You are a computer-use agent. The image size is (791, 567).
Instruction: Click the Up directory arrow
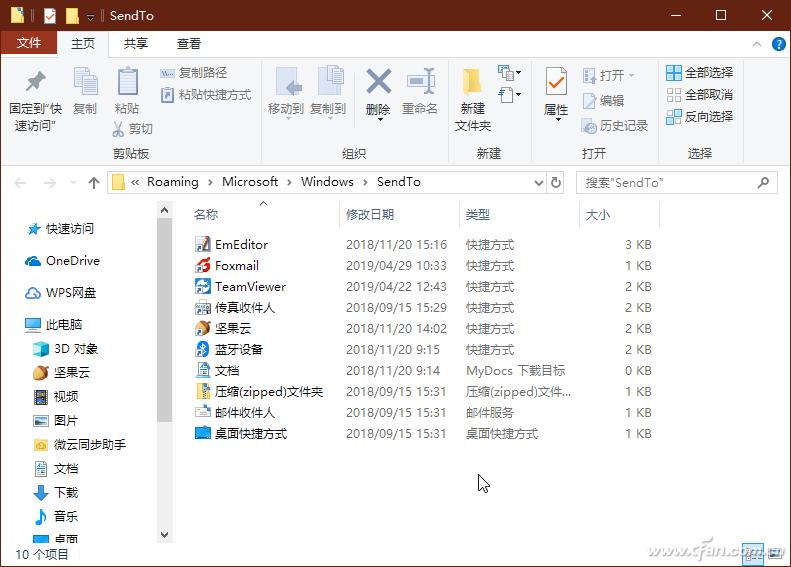tap(94, 182)
